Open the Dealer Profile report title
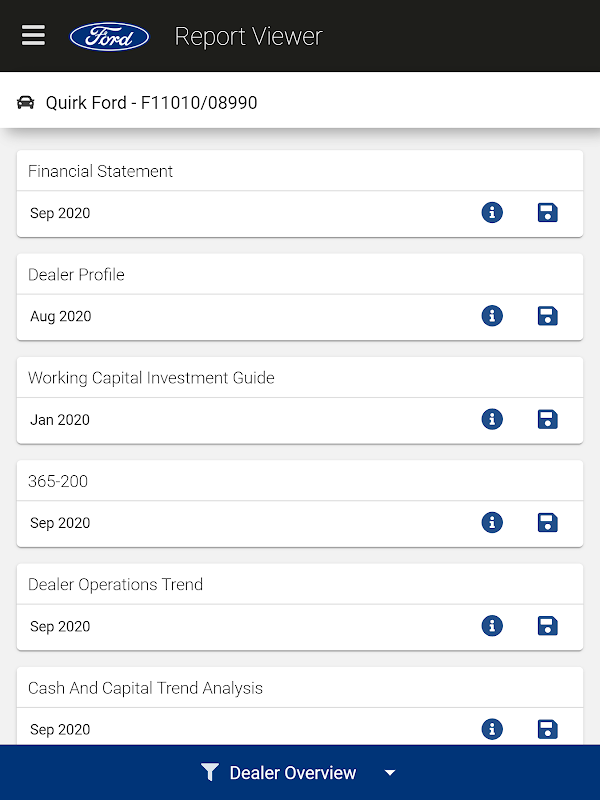600x800 pixels. (77, 274)
